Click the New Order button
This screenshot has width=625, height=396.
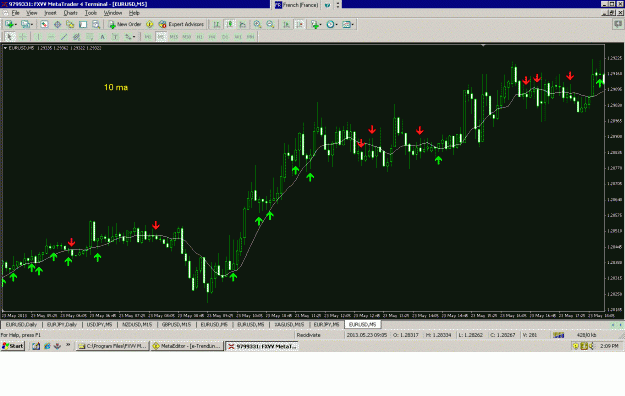pyautogui.click(x=125, y=24)
